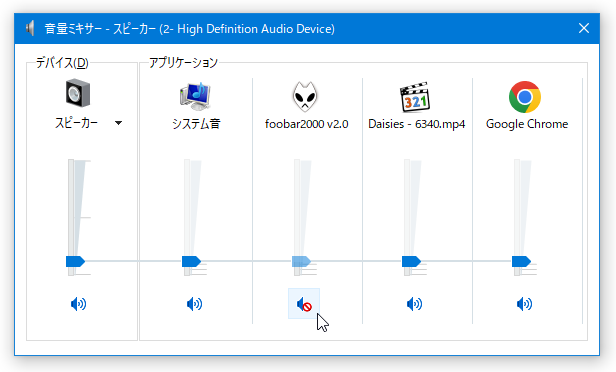Mute the スピーカー device volume
This screenshot has width=616, height=372.
pos(79,304)
